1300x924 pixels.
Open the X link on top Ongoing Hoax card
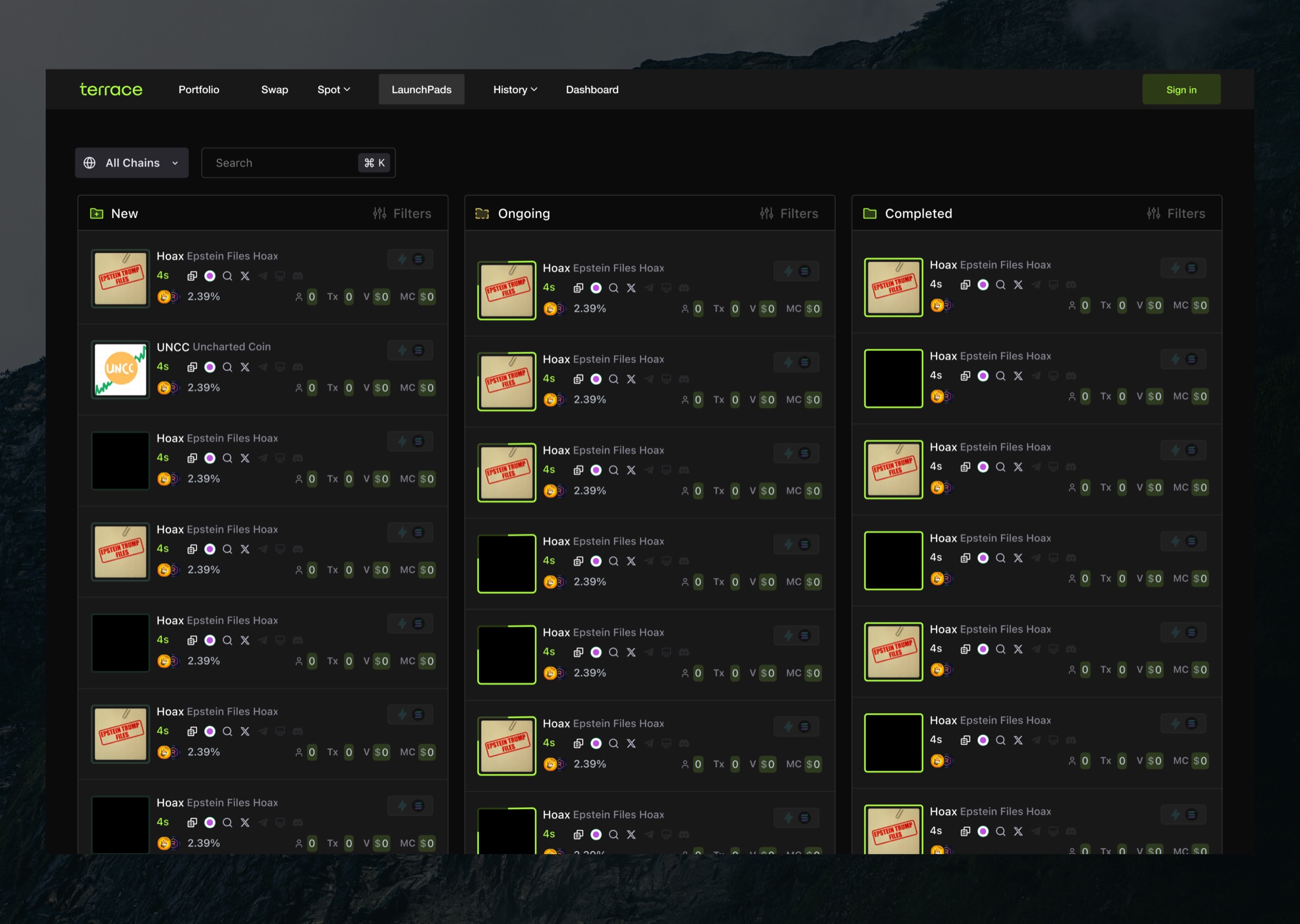point(632,288)
